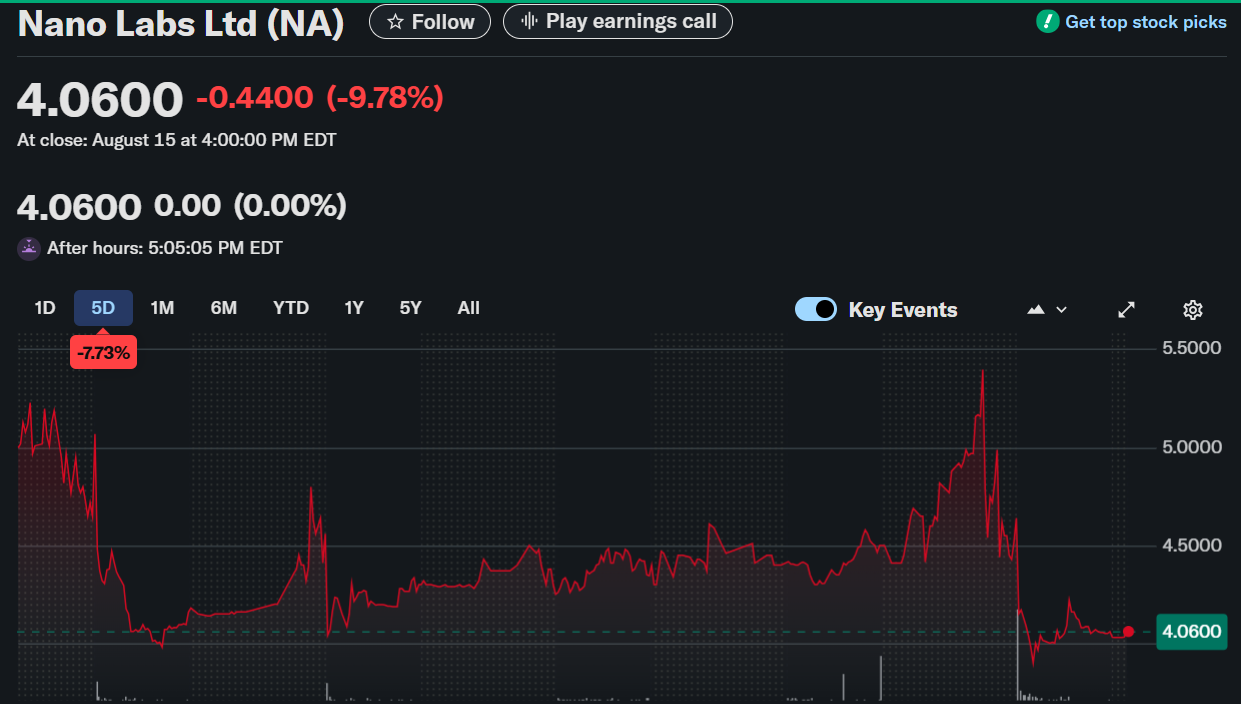Screen dimensions: 1241x704
Task: Click the 4.5000 y-axis label
Action: [1192, 546]
